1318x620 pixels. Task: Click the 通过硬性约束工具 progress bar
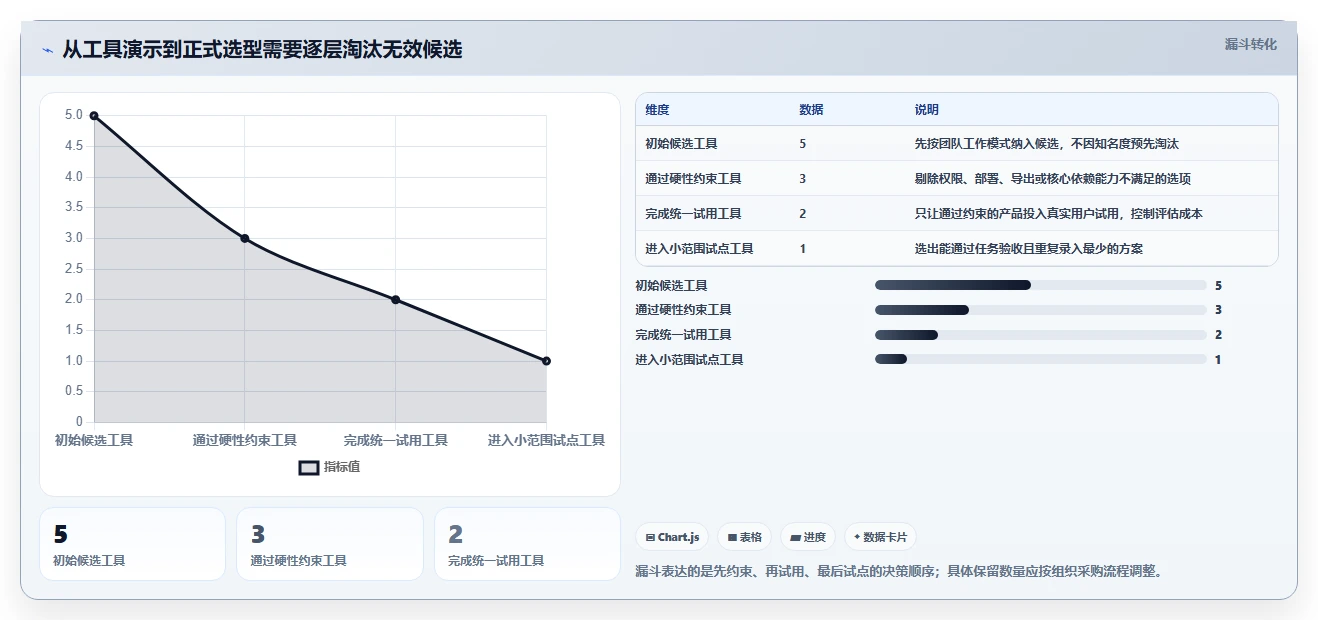(1040, 310)
